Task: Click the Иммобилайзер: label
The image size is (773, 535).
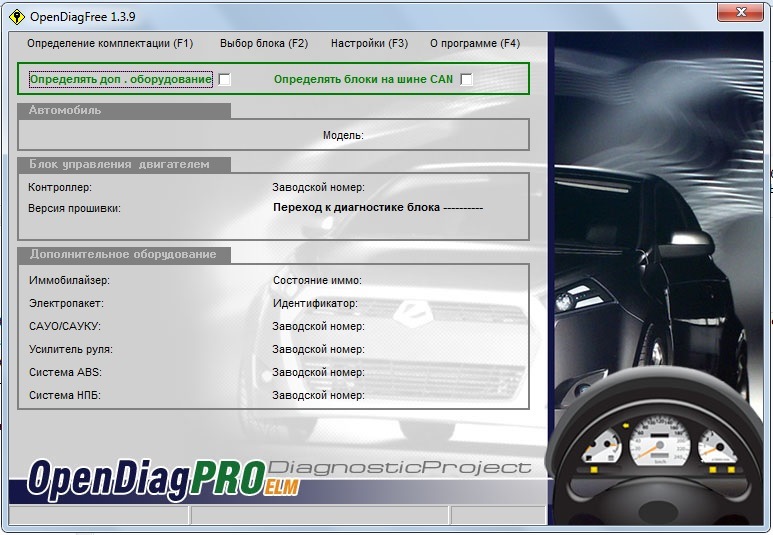Action: tap(69, 280)
